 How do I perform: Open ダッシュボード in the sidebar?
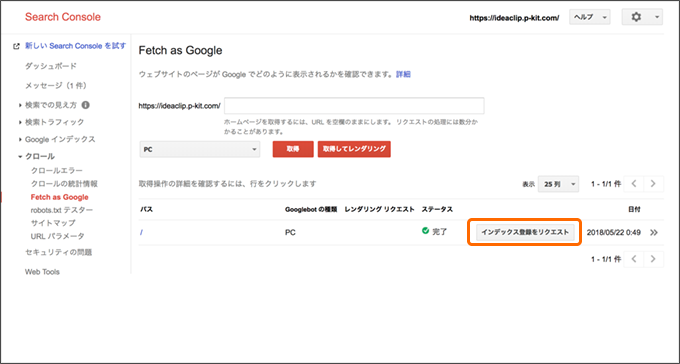click(x=51, y=66)
